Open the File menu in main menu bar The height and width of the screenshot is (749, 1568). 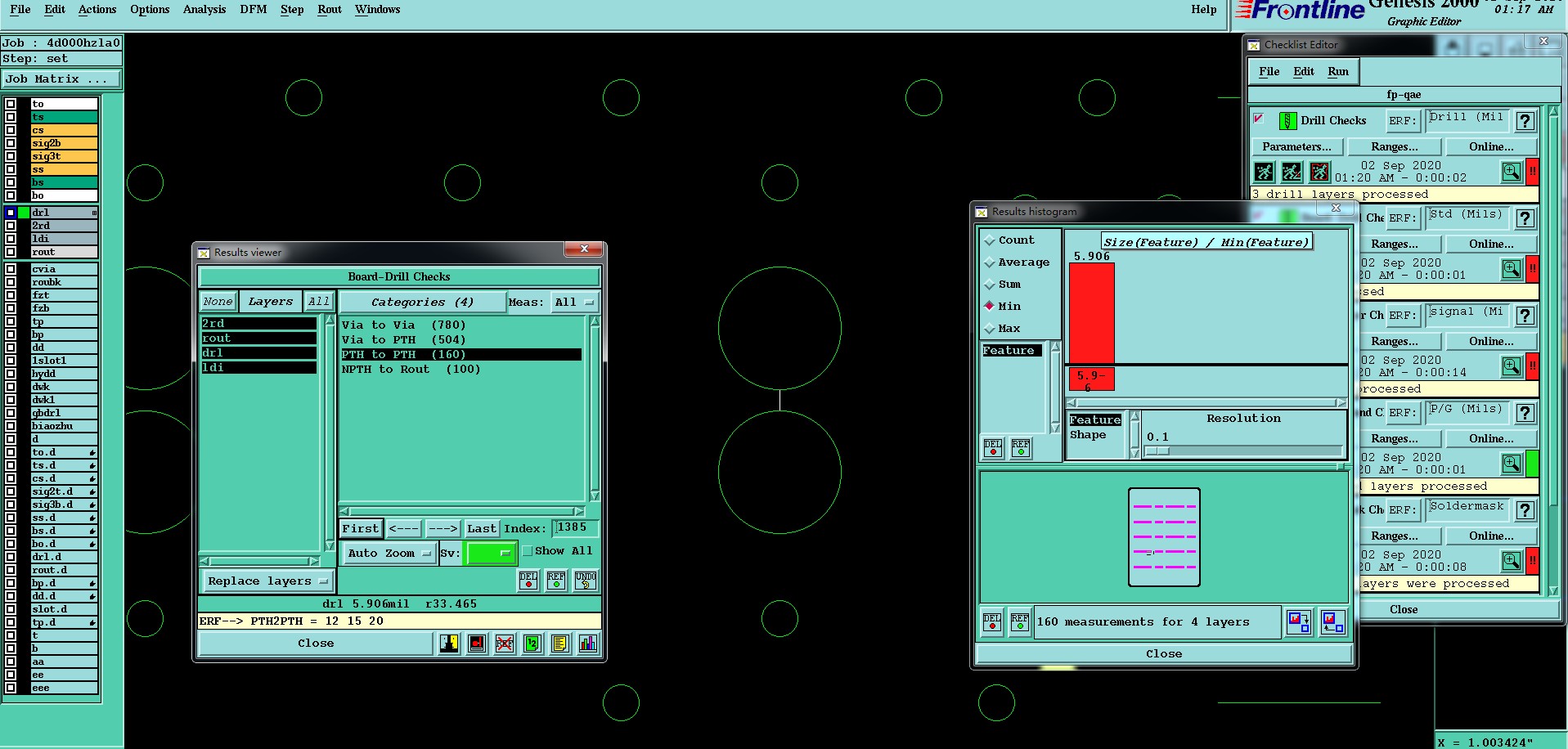20,10
